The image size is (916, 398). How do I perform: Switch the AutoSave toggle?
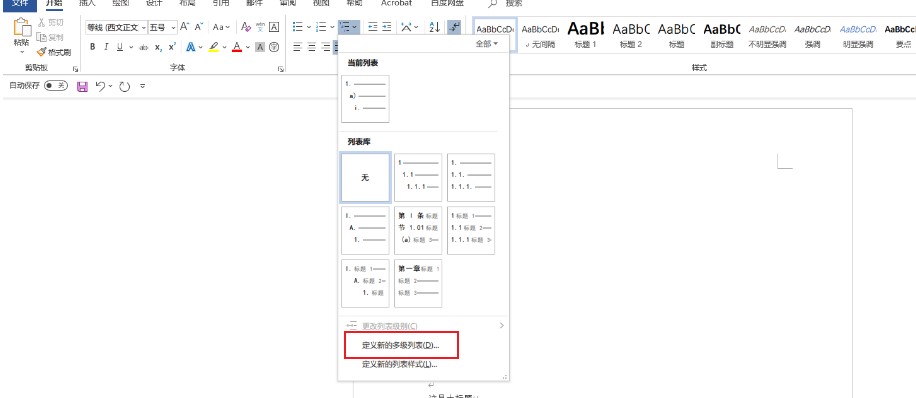pos(56,86)
